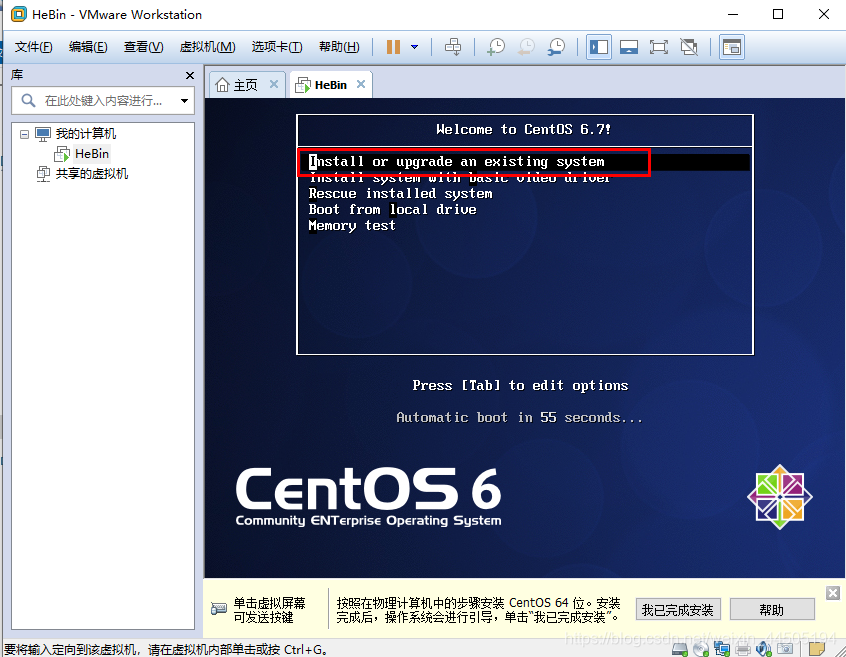The height and width of the screenshot is (657, 846).
Task: Click the CD/DVD drive status bar icon
Action: pyautogui.click(x=701, y=649)
